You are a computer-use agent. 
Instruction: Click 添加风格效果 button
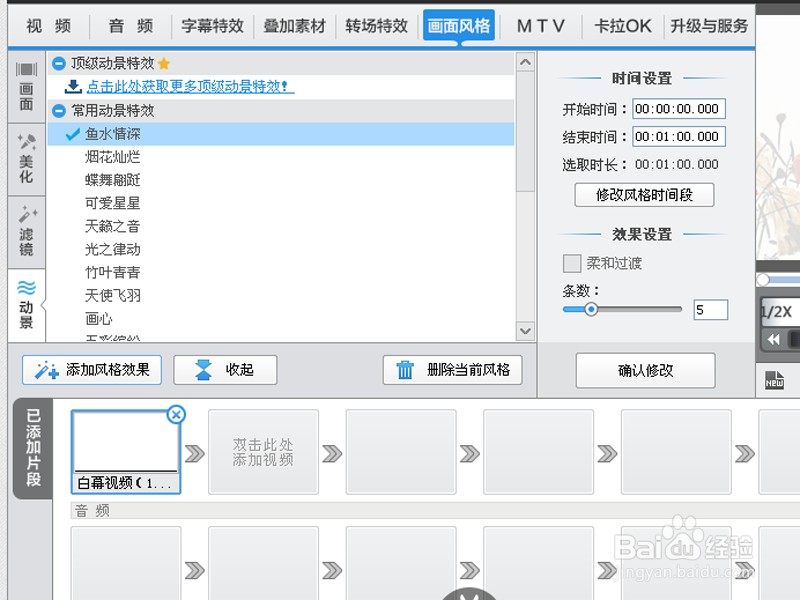(92, 370)
